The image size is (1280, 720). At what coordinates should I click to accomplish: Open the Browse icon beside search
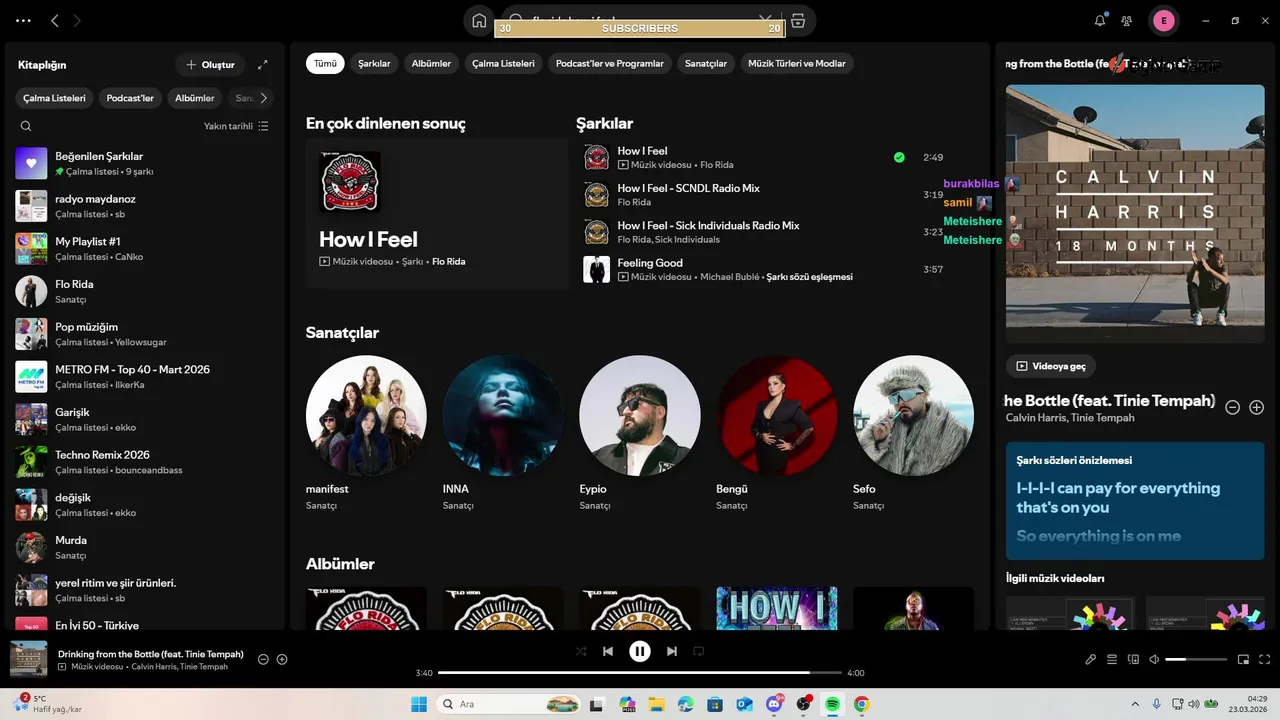click(798, 20)
